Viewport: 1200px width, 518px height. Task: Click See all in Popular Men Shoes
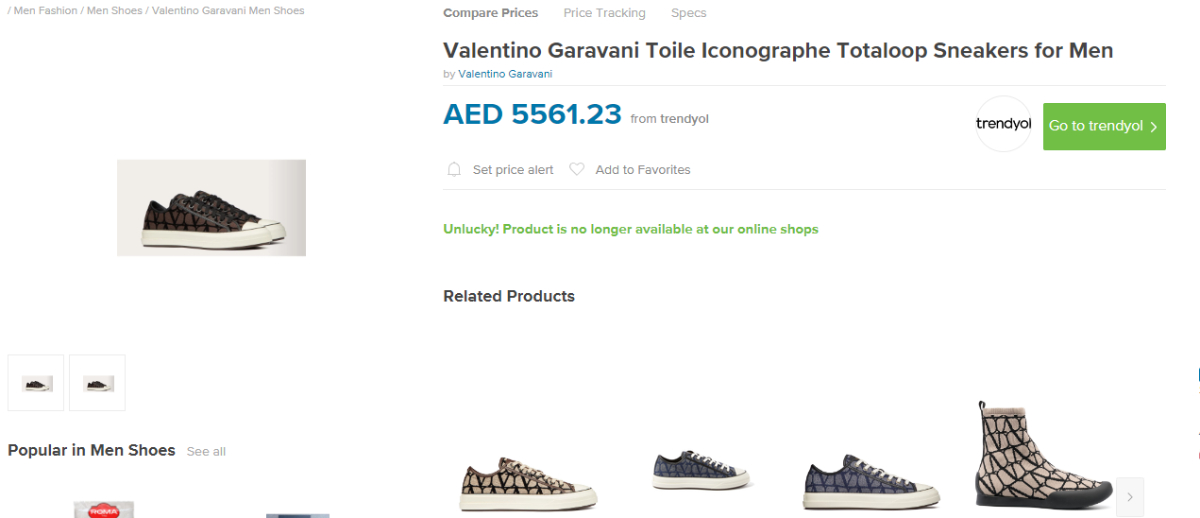(206, 452)
